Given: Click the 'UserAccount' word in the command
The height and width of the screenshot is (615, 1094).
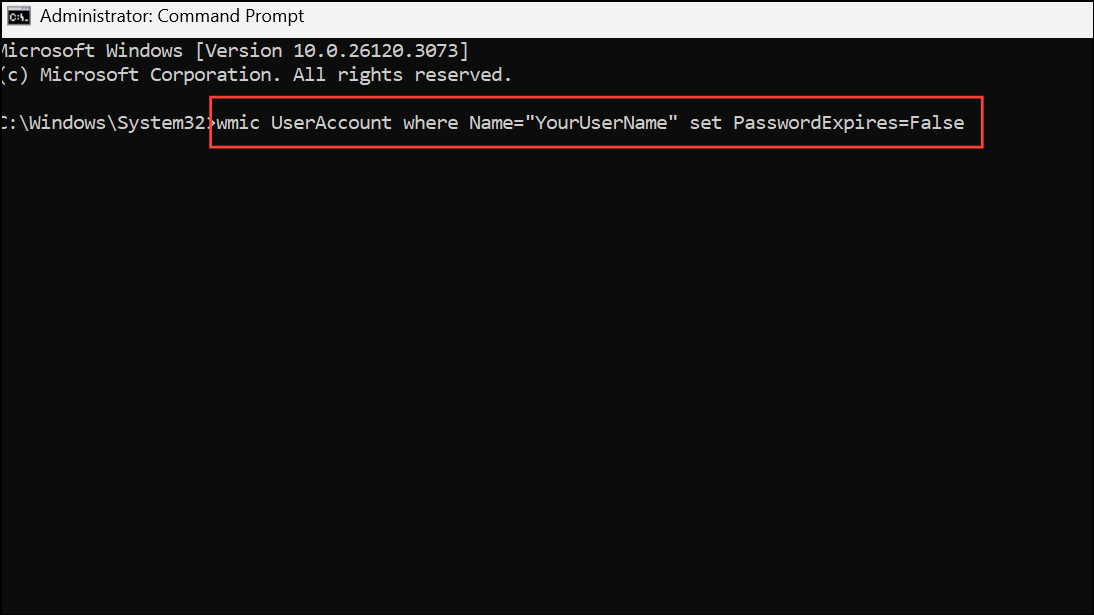Looking at the screenshot, I should click(331, 123).
